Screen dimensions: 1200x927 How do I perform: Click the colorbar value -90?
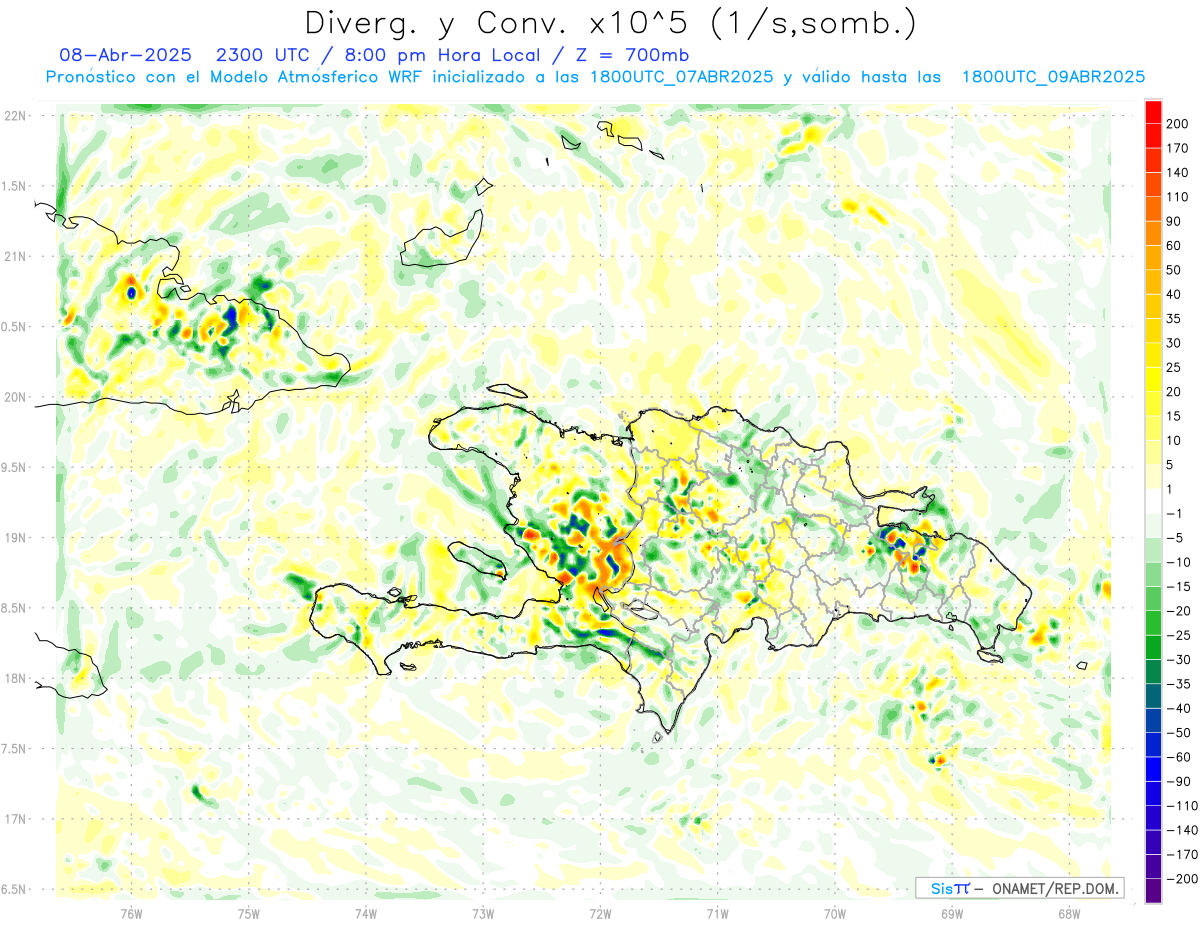[1180, 781]
